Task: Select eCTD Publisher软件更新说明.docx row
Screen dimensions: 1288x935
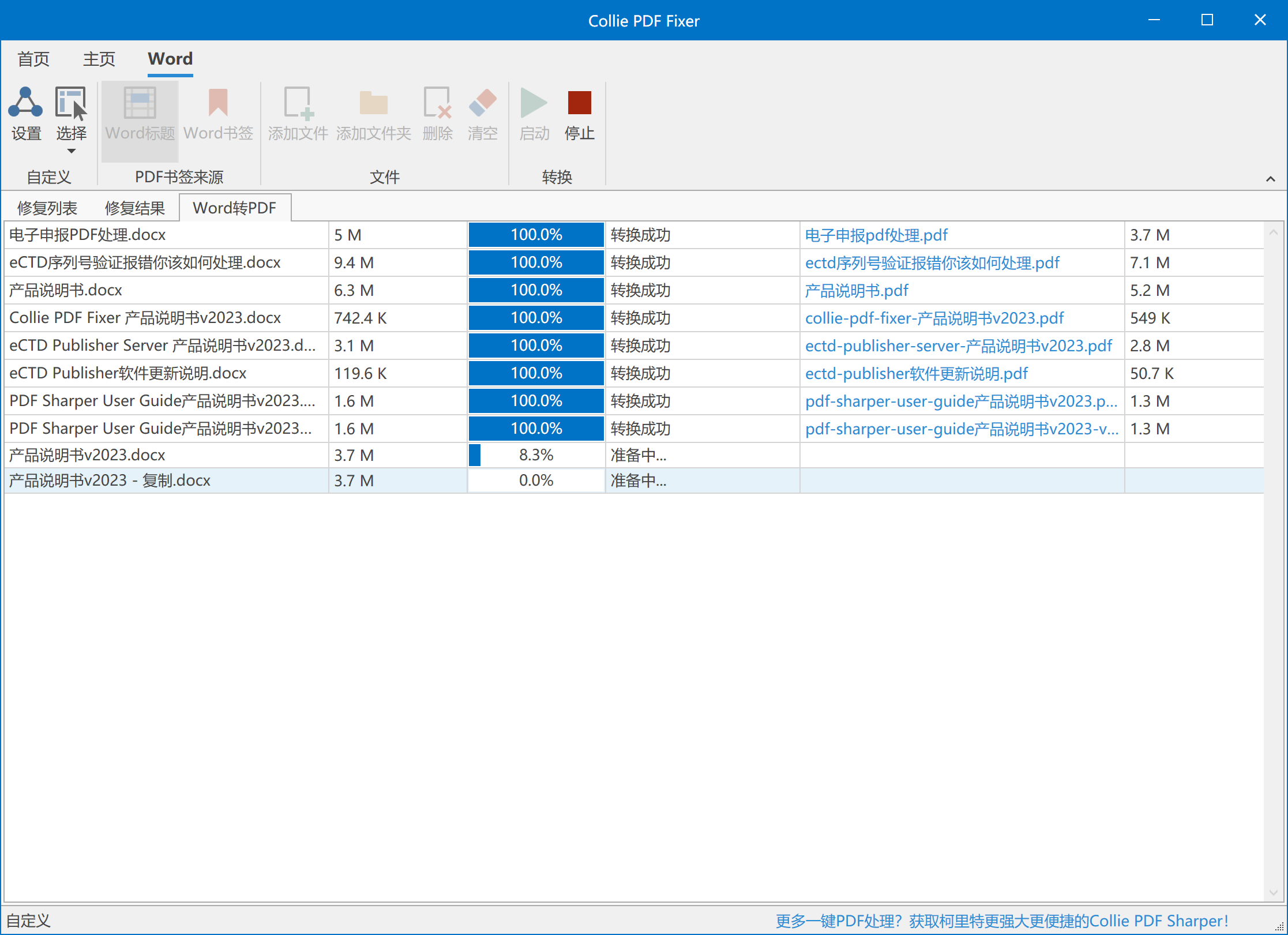Action: tap(633, 373)
